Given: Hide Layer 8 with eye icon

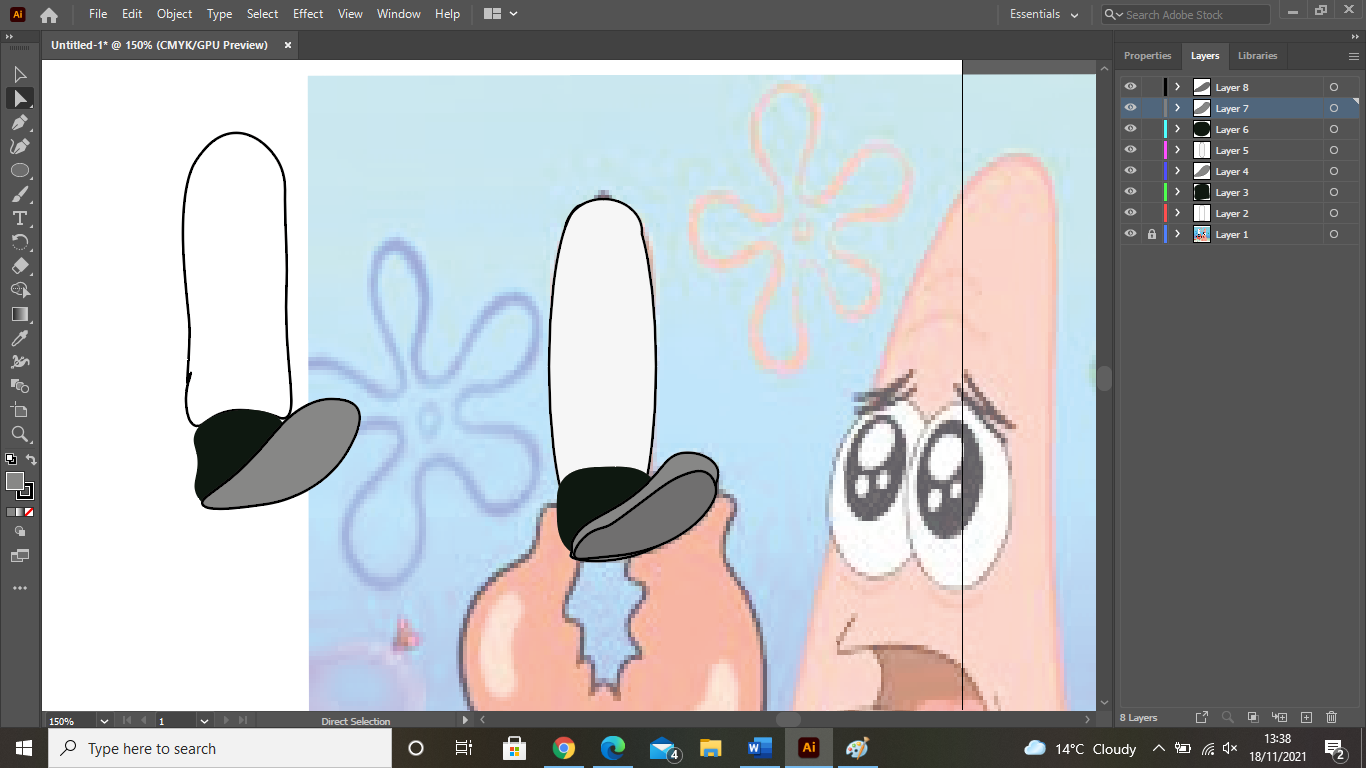Looking at the screenshot, I should pyautogui.click(x=1131, y=87).
